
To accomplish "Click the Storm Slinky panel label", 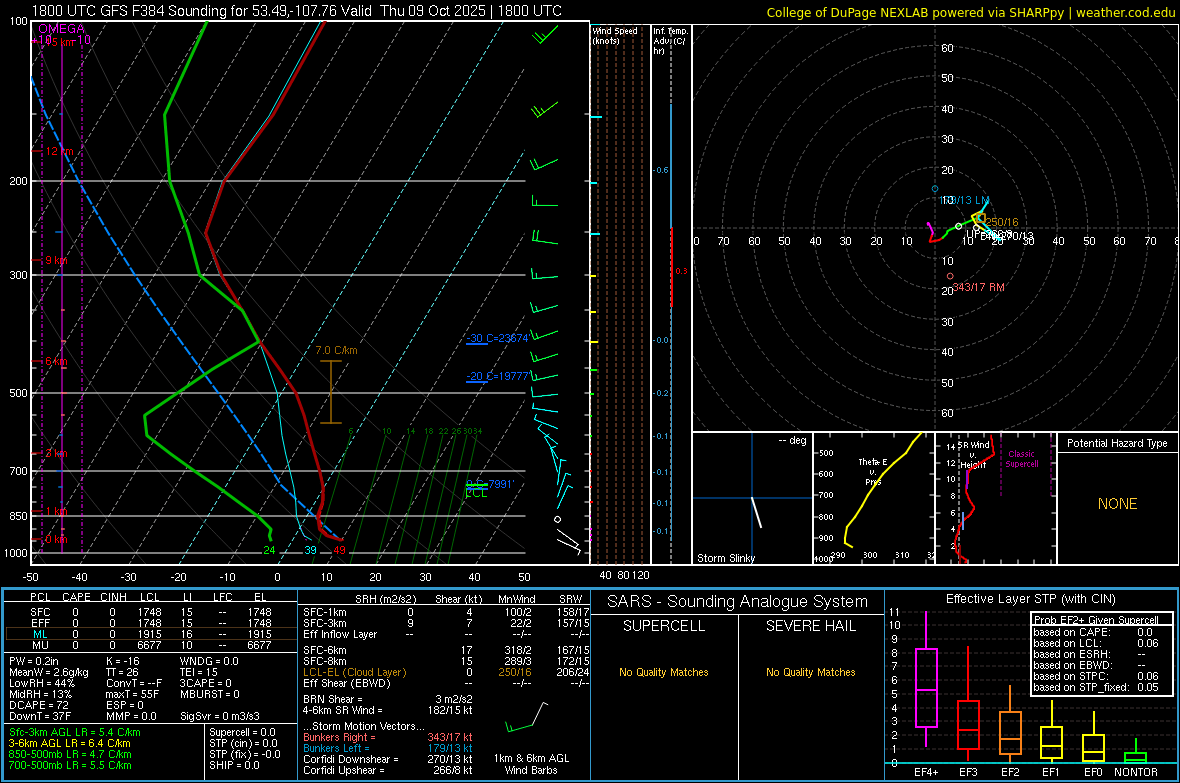I will tap(725, 558).
